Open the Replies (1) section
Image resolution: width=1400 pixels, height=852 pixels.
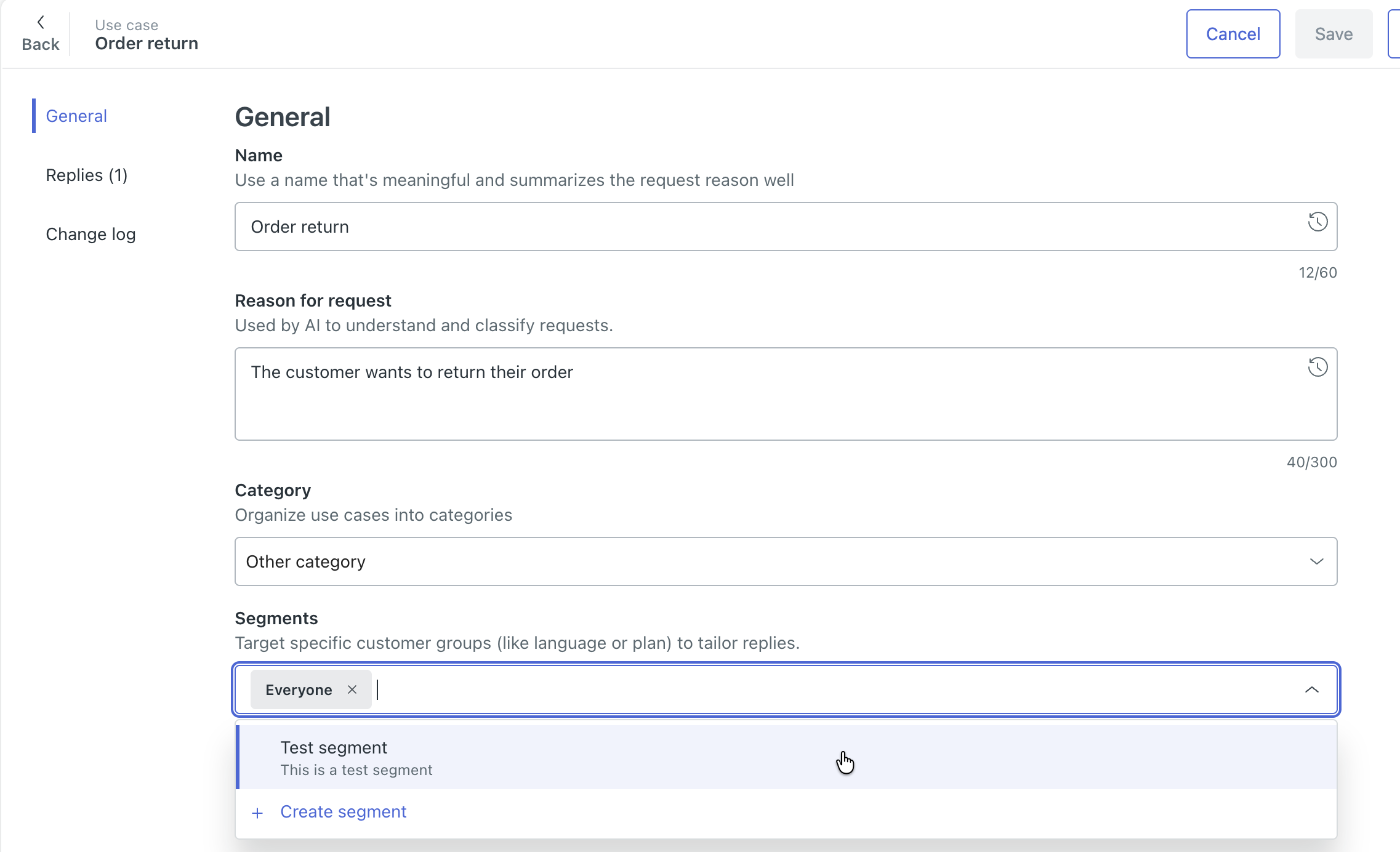click(x=87, y=175)
